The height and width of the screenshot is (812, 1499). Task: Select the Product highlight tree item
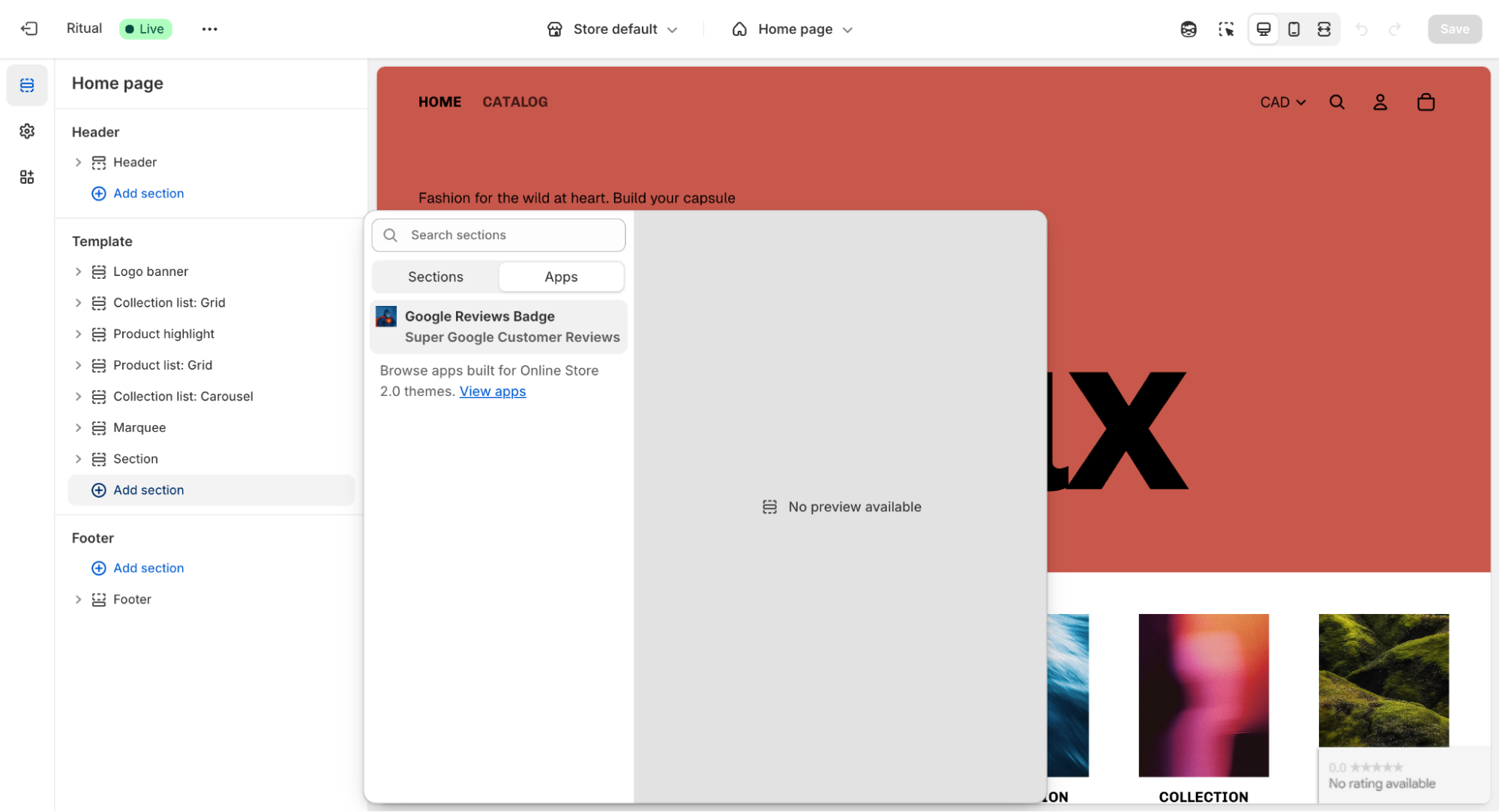[163, 334]
